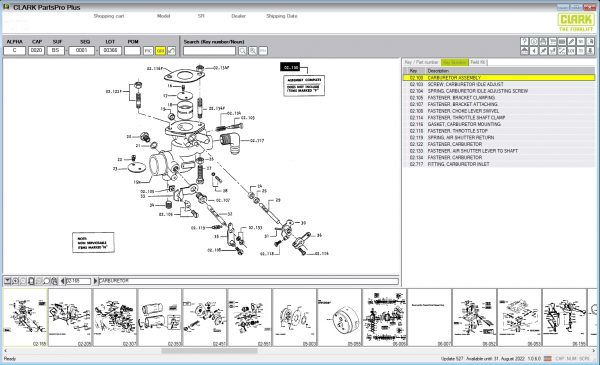Switch to the Key / Part number tab

coord(421,62)
